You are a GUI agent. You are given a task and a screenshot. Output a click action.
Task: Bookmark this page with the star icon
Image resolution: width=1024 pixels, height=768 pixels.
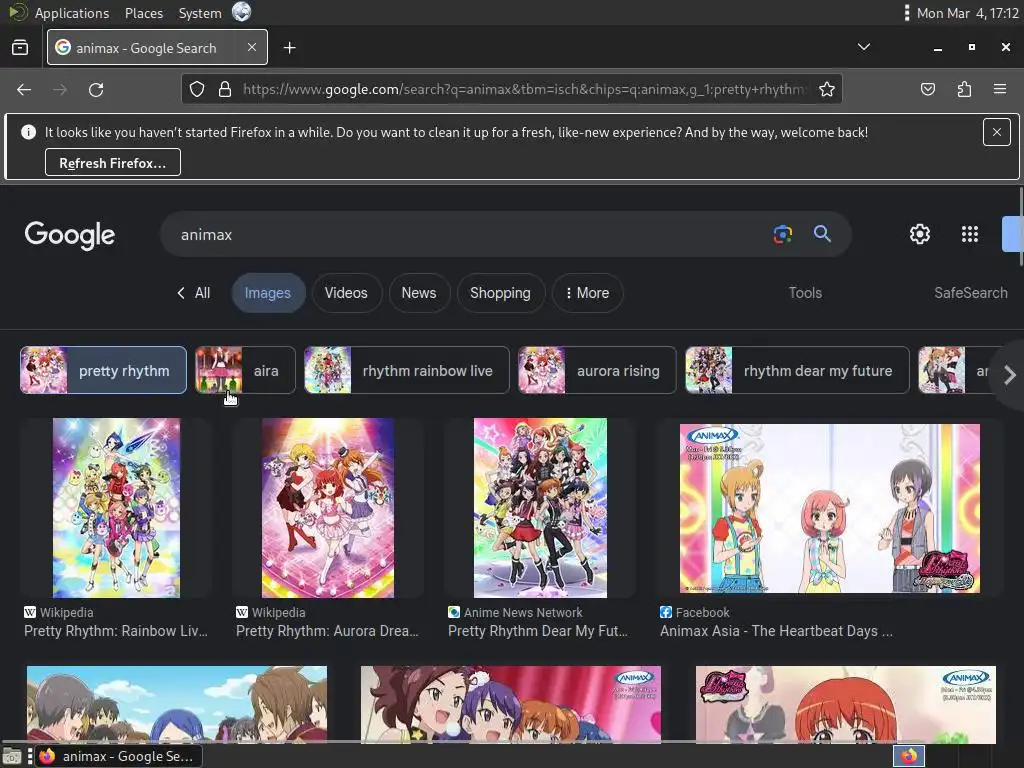click(827, 89)
